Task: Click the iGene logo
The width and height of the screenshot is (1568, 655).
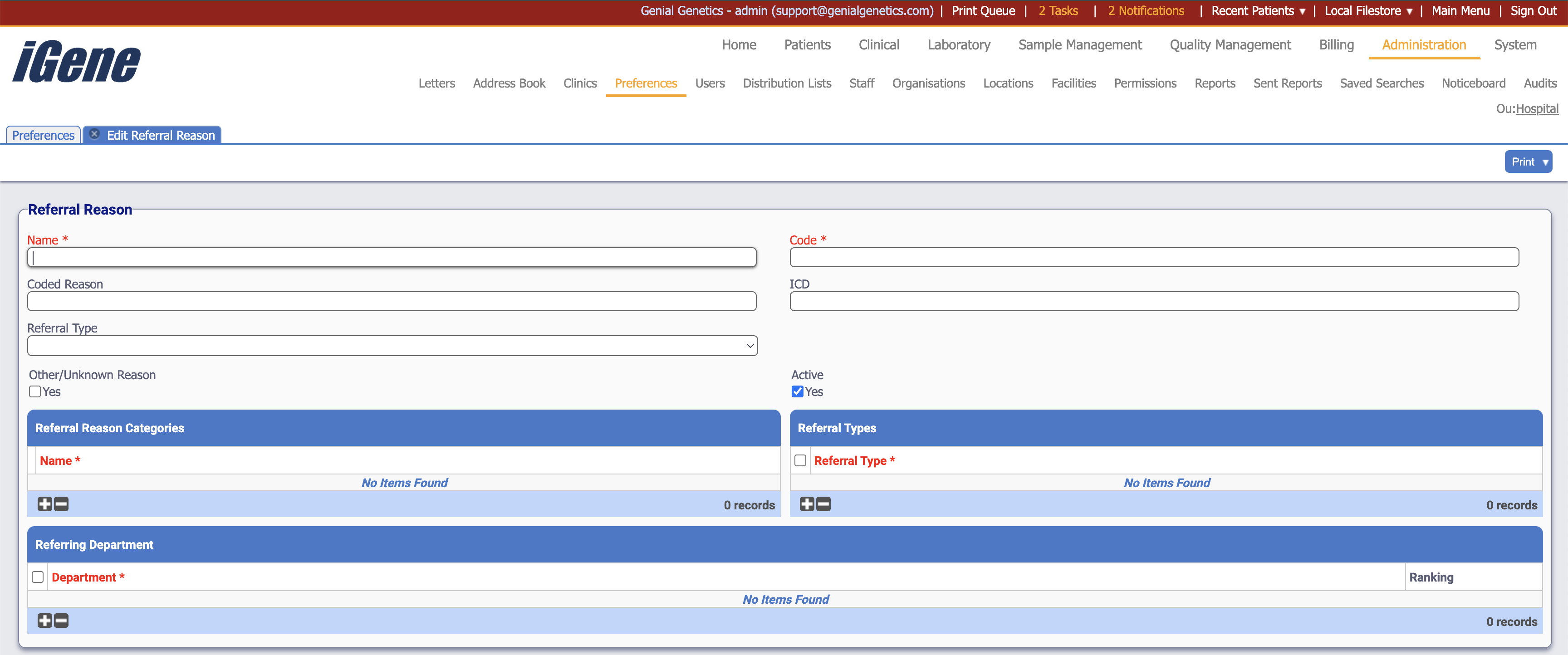Action: point(75,60)
